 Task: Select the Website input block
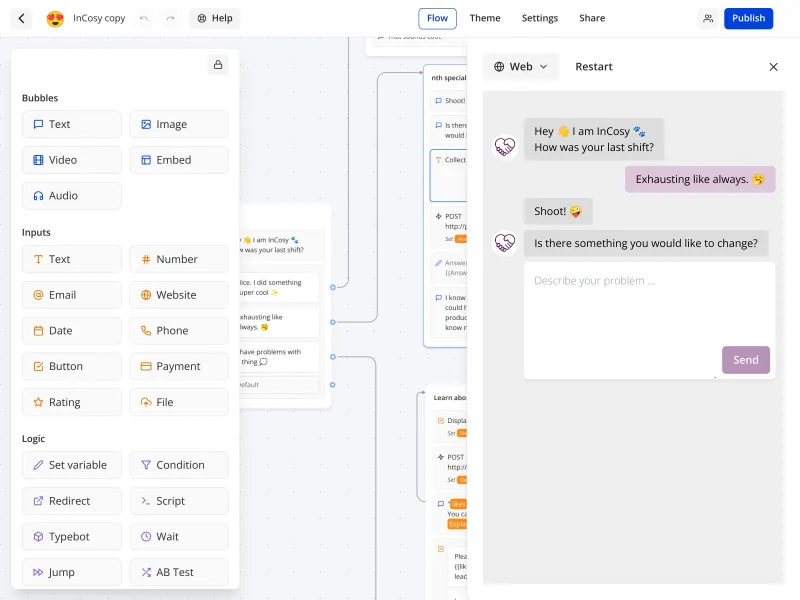pyautogui.click(x=179, y=295)
